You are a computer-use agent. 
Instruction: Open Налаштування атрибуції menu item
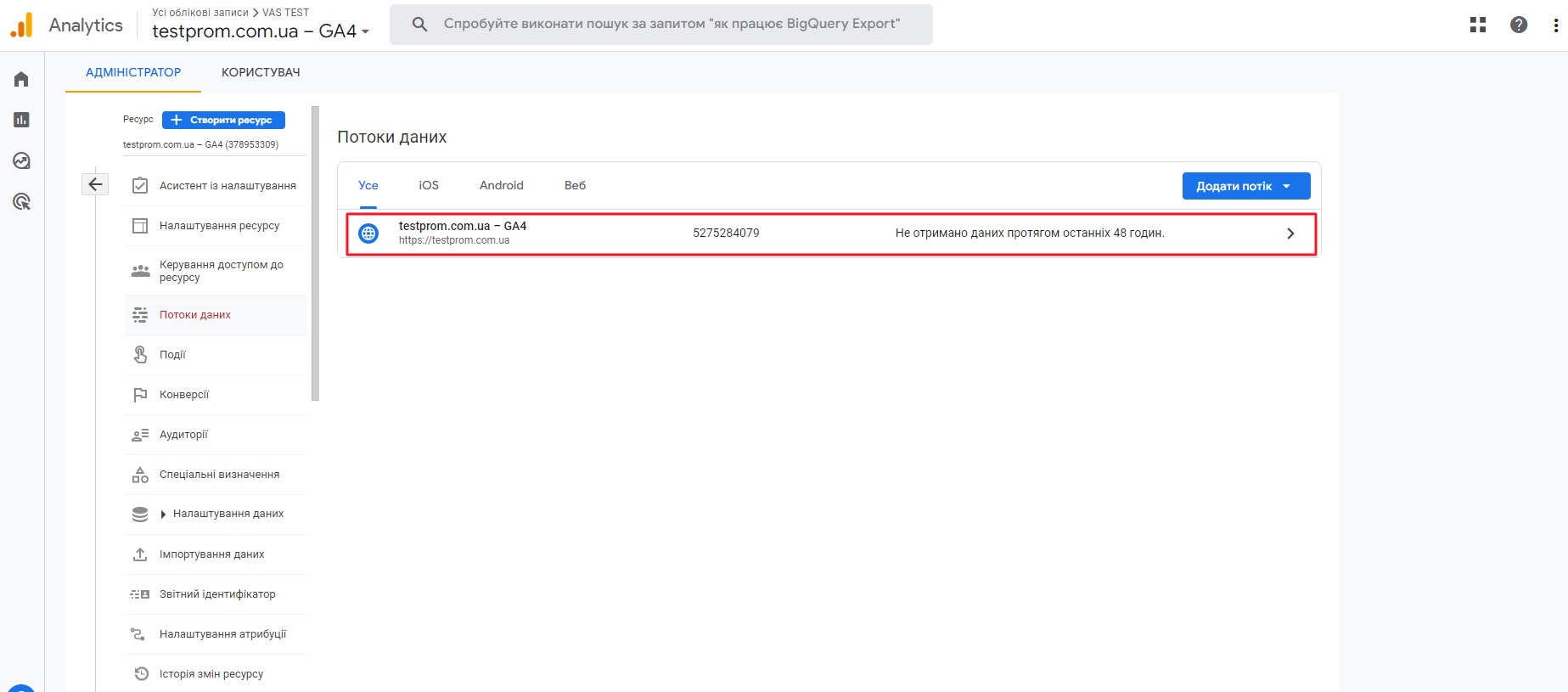point(223,634)
